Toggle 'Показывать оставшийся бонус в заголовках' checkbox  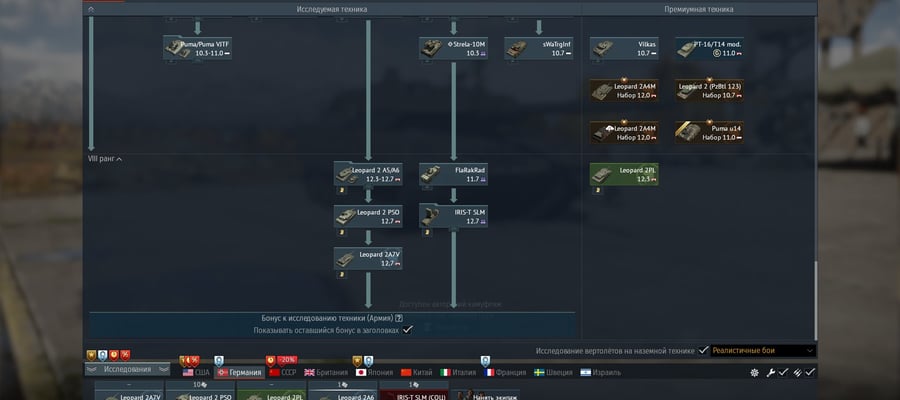[407, 330]
